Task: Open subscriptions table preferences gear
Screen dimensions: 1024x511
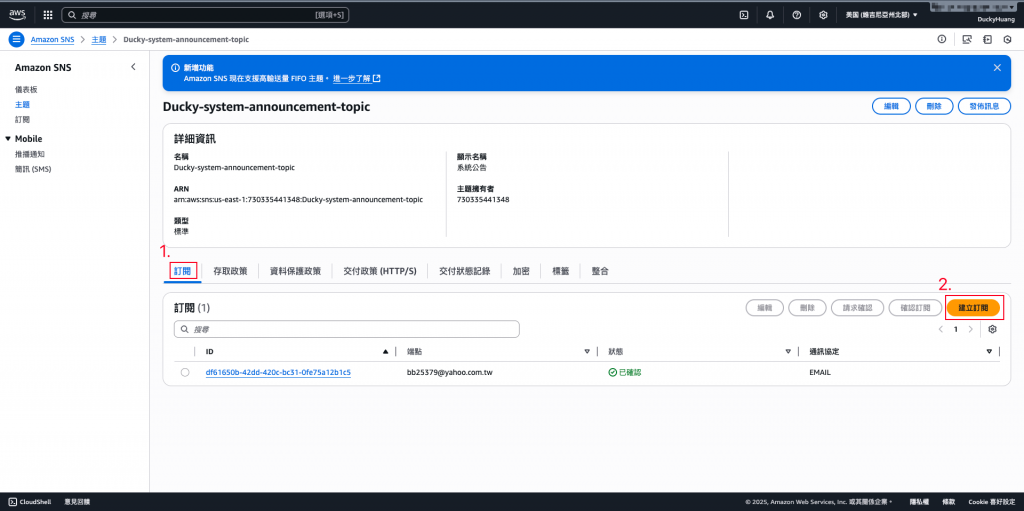Action: pyautogui.click(x=993, y=329)
